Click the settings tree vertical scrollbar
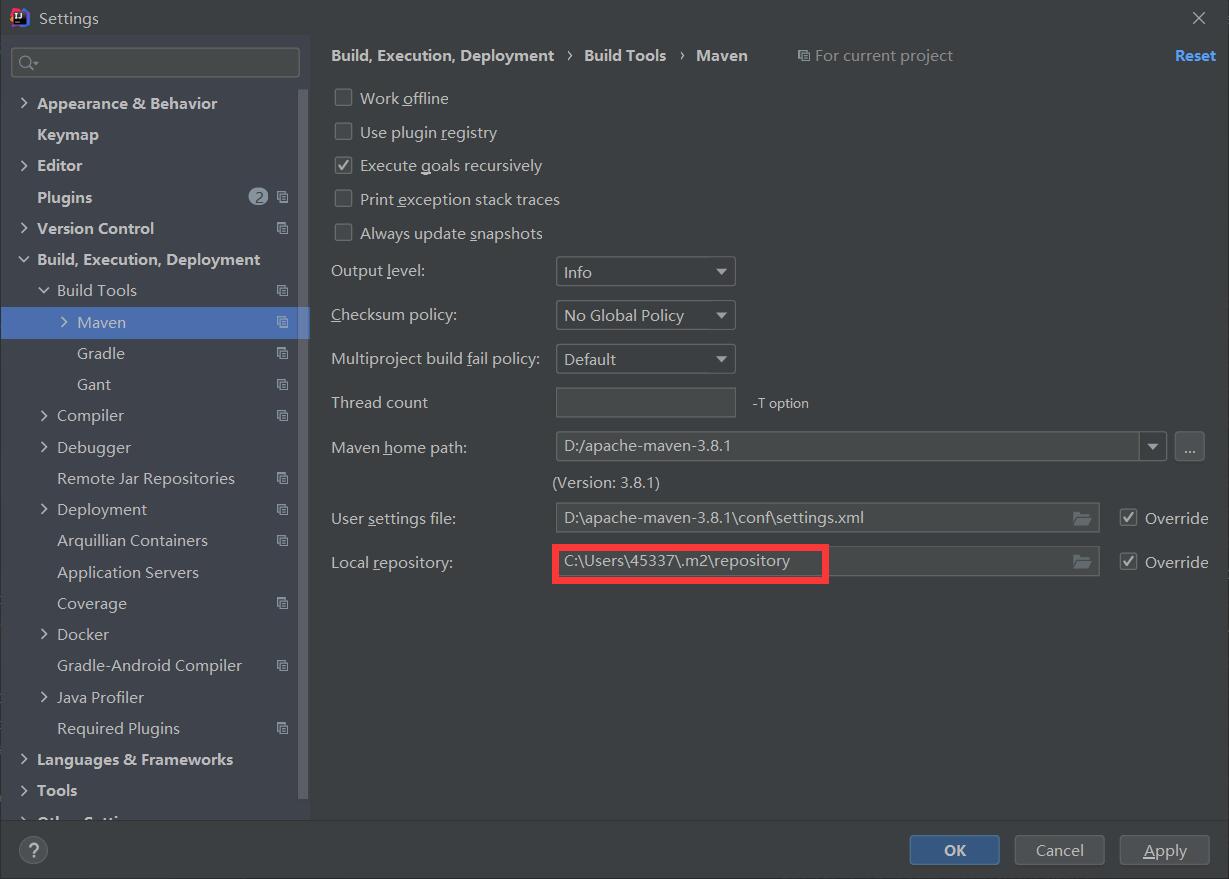The width and height of the screenshot is (1229, 879). tap(304, 445)
